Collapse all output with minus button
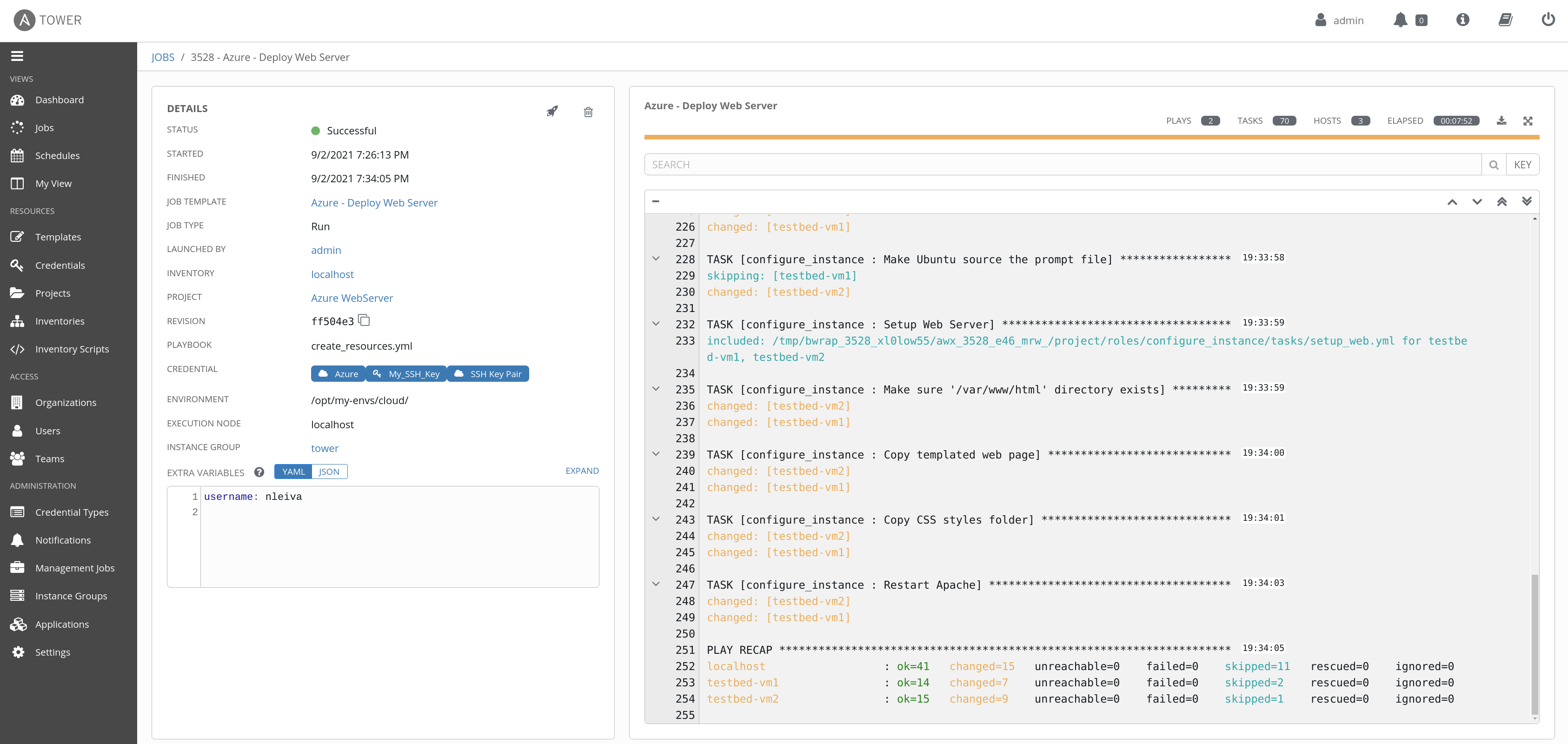Screen dimensions: 1568x744 click(656, 201)
